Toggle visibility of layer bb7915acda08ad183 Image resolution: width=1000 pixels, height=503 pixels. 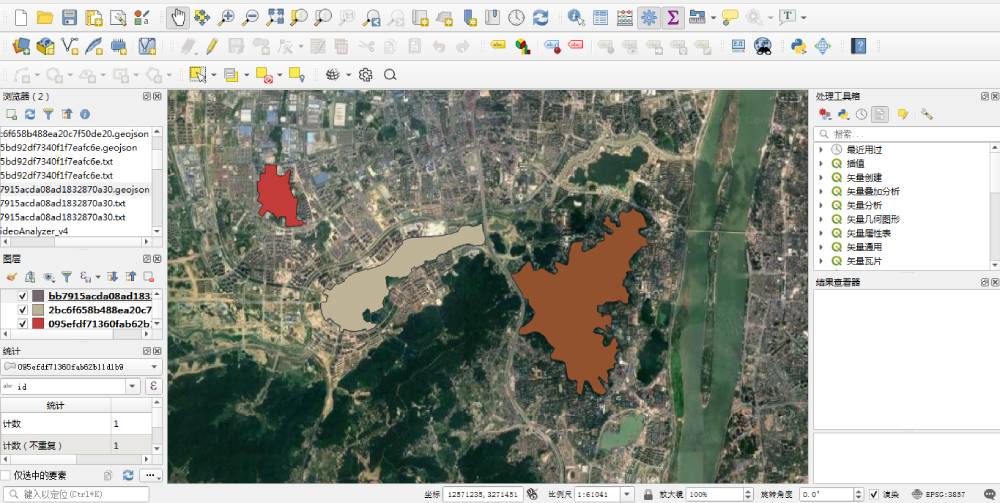click(22, 297)
